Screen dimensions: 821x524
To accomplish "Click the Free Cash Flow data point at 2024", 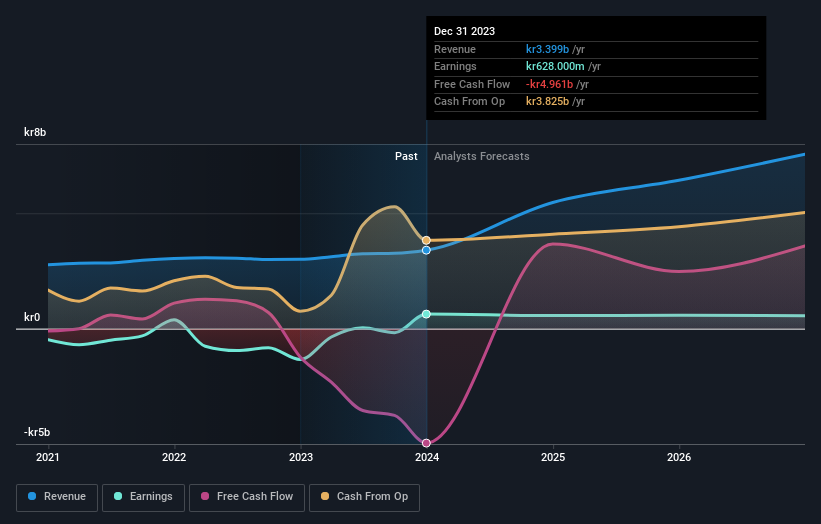I will (426, 443).
